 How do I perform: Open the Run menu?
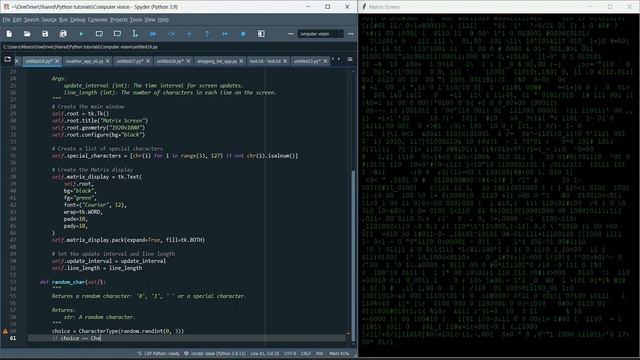(63, 20)
